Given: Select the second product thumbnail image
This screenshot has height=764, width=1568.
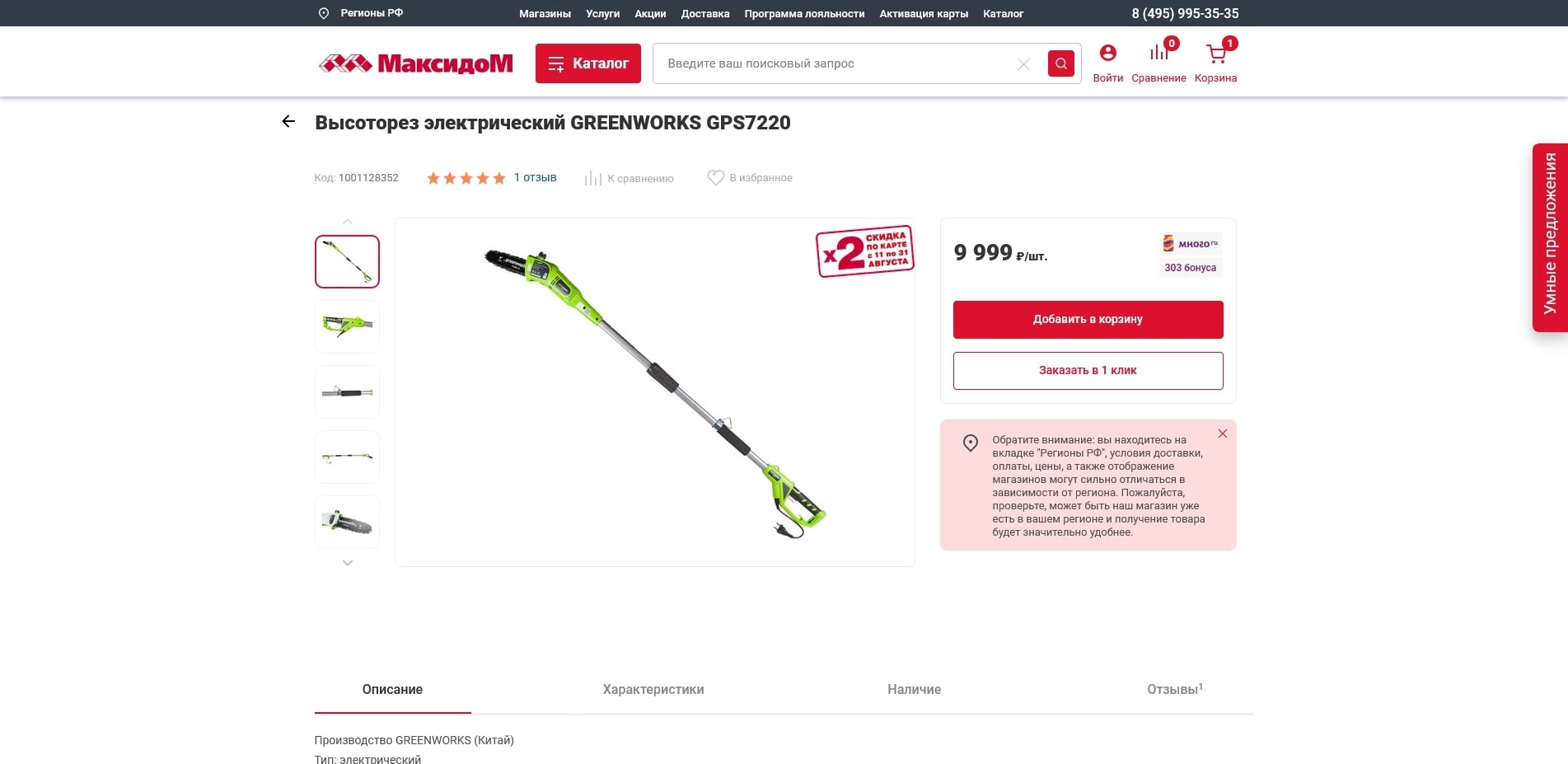Looking at the screenshot, I should (x=348, y=326).
